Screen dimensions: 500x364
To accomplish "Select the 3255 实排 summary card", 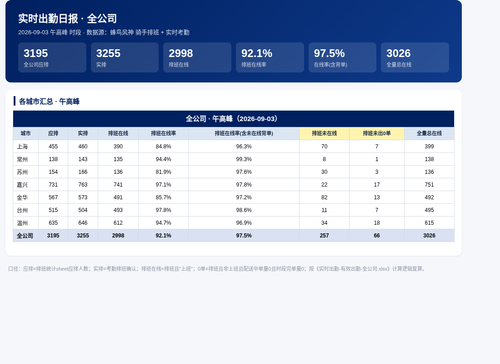I will coord(125,57).
